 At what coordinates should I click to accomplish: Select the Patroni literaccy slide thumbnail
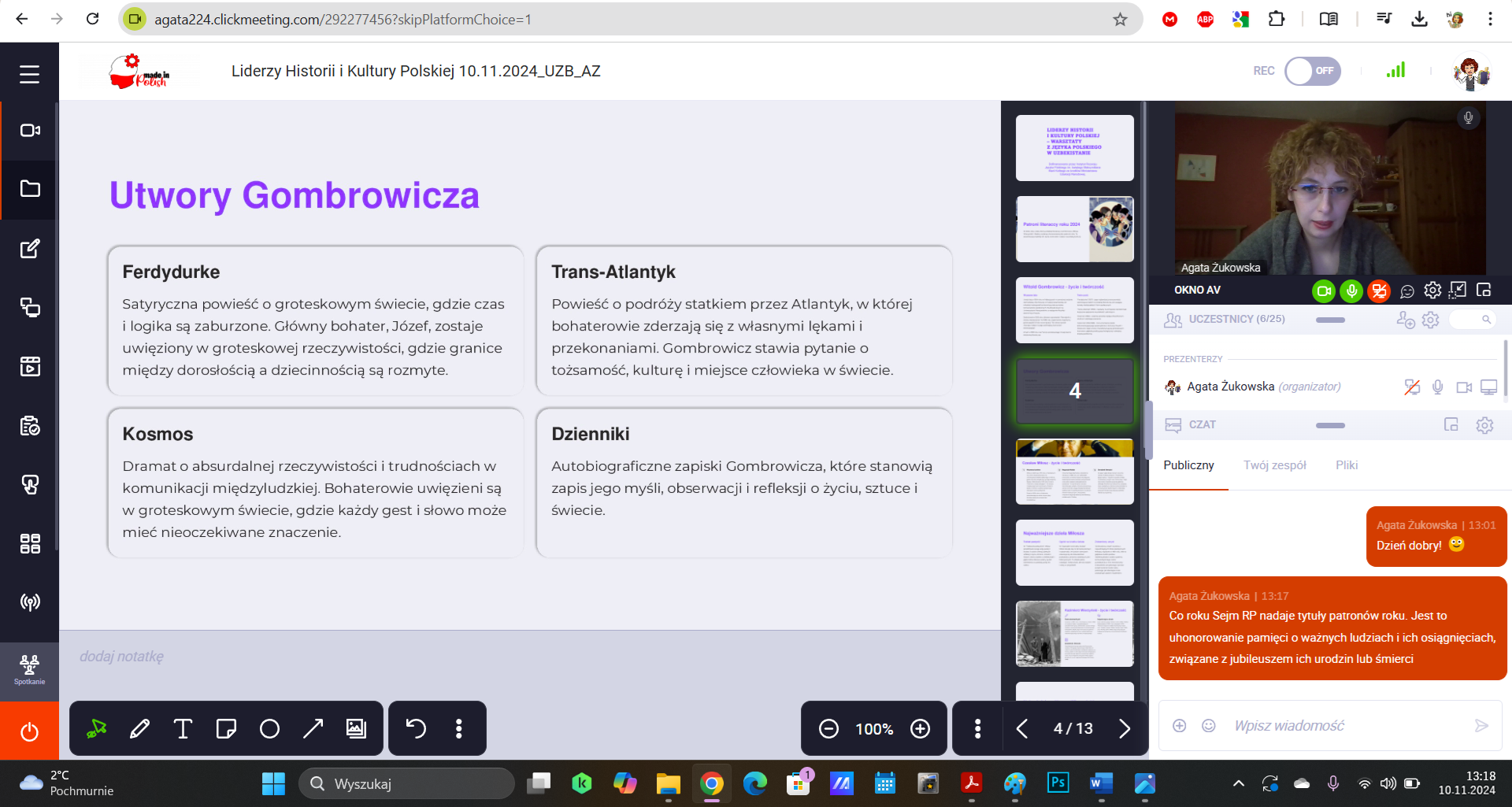click(1074, 229)
